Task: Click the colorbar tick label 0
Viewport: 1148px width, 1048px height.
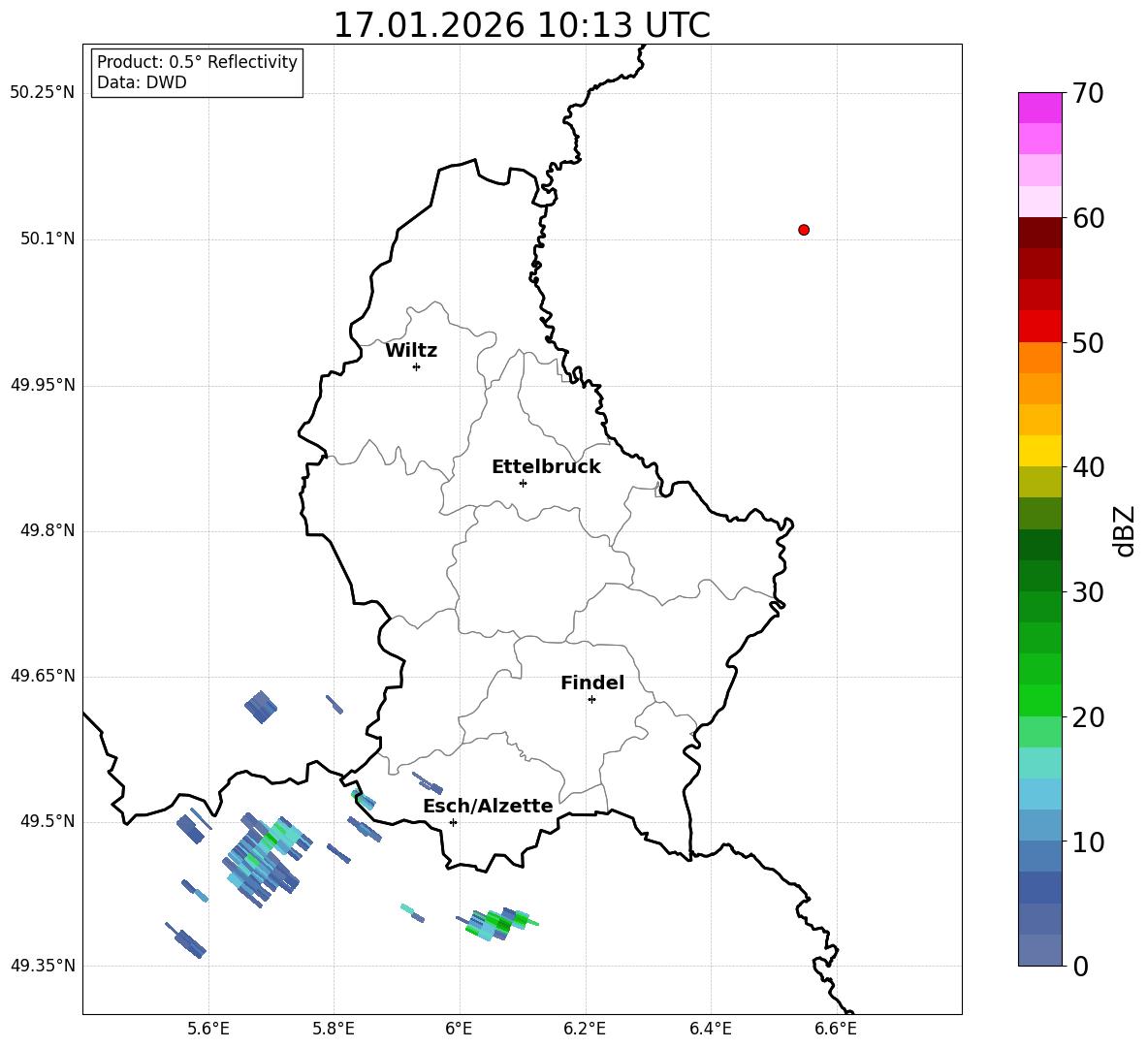Action: pos(1081,966)
